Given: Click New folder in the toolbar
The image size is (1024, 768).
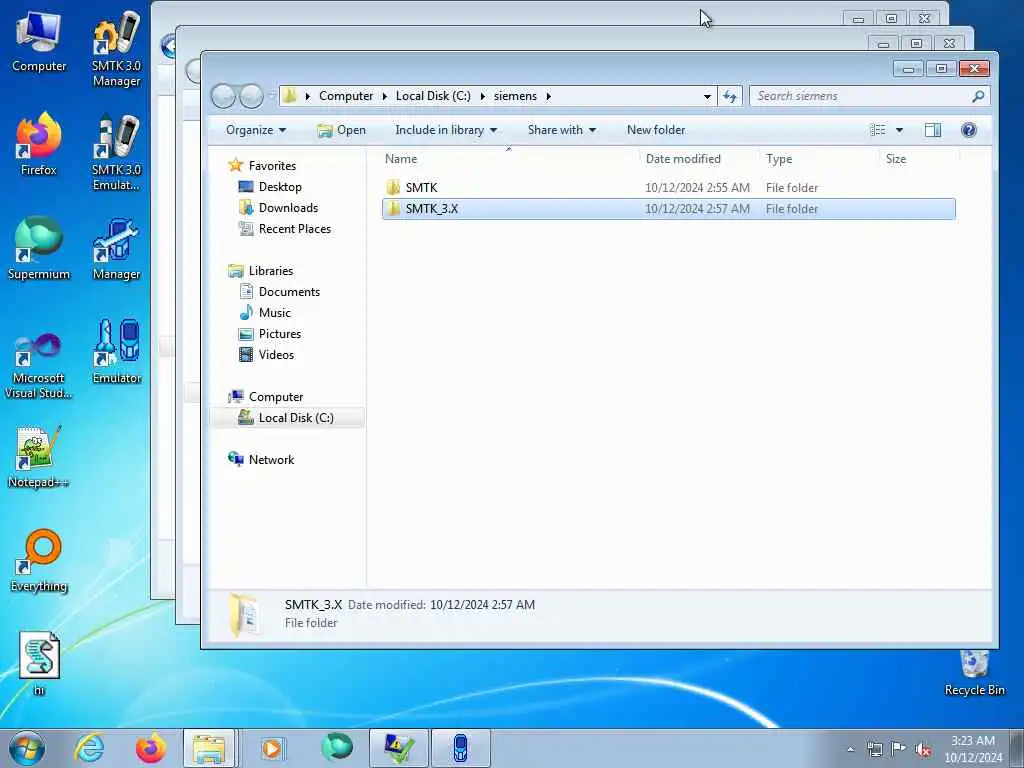Looking at the screenshot, I should (x=656, y=130).
